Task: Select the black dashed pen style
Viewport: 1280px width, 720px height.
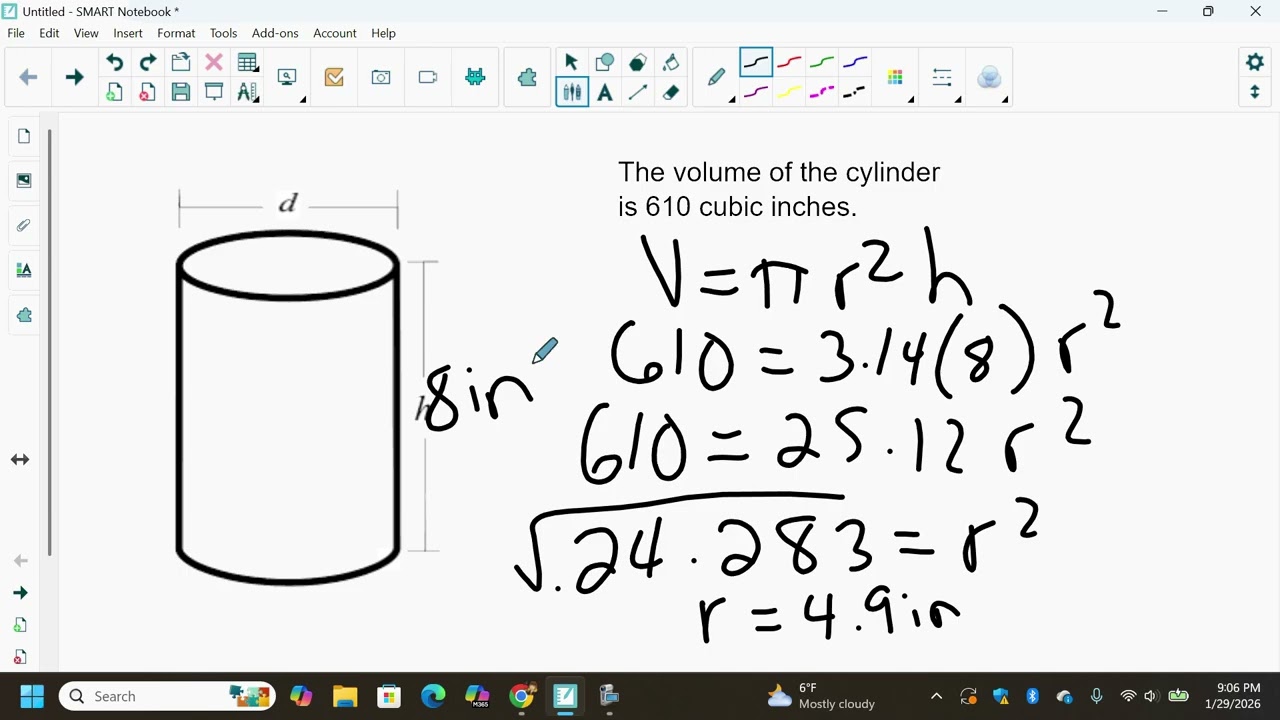Action: coord(855,93)
